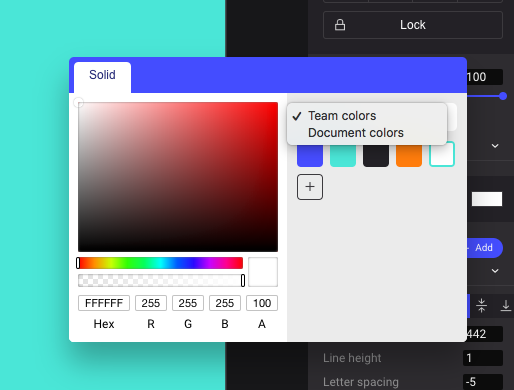Click the lock icon in Lock button
514x390 pixels.
click(340, 25)
